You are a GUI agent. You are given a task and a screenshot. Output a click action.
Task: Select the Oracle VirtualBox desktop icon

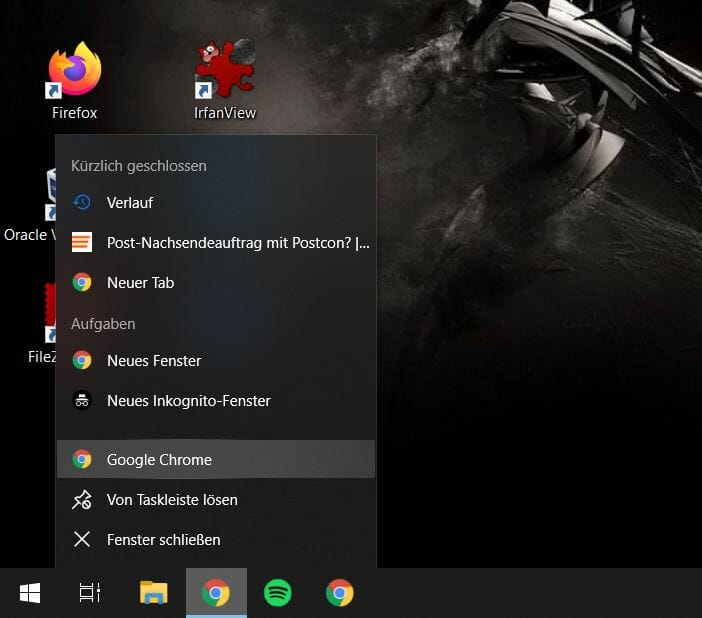point(30,206)
